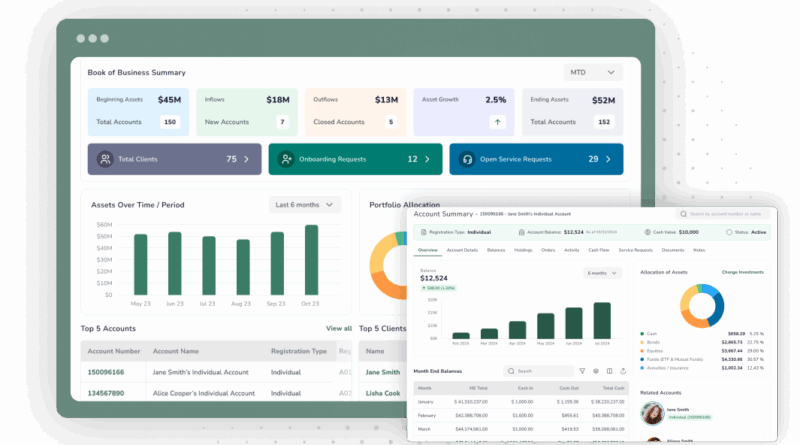The width and height of the screenshot is (800, 445).
Task: Click the Change Investments link
Action: 744,272
